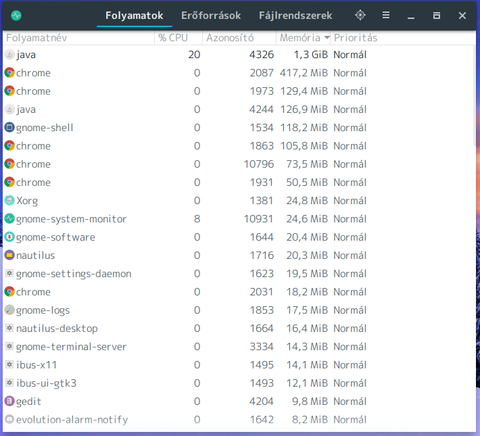The image size is (480, 436).
Task: Select the gnome-shell process name
Action: [45, 128]
